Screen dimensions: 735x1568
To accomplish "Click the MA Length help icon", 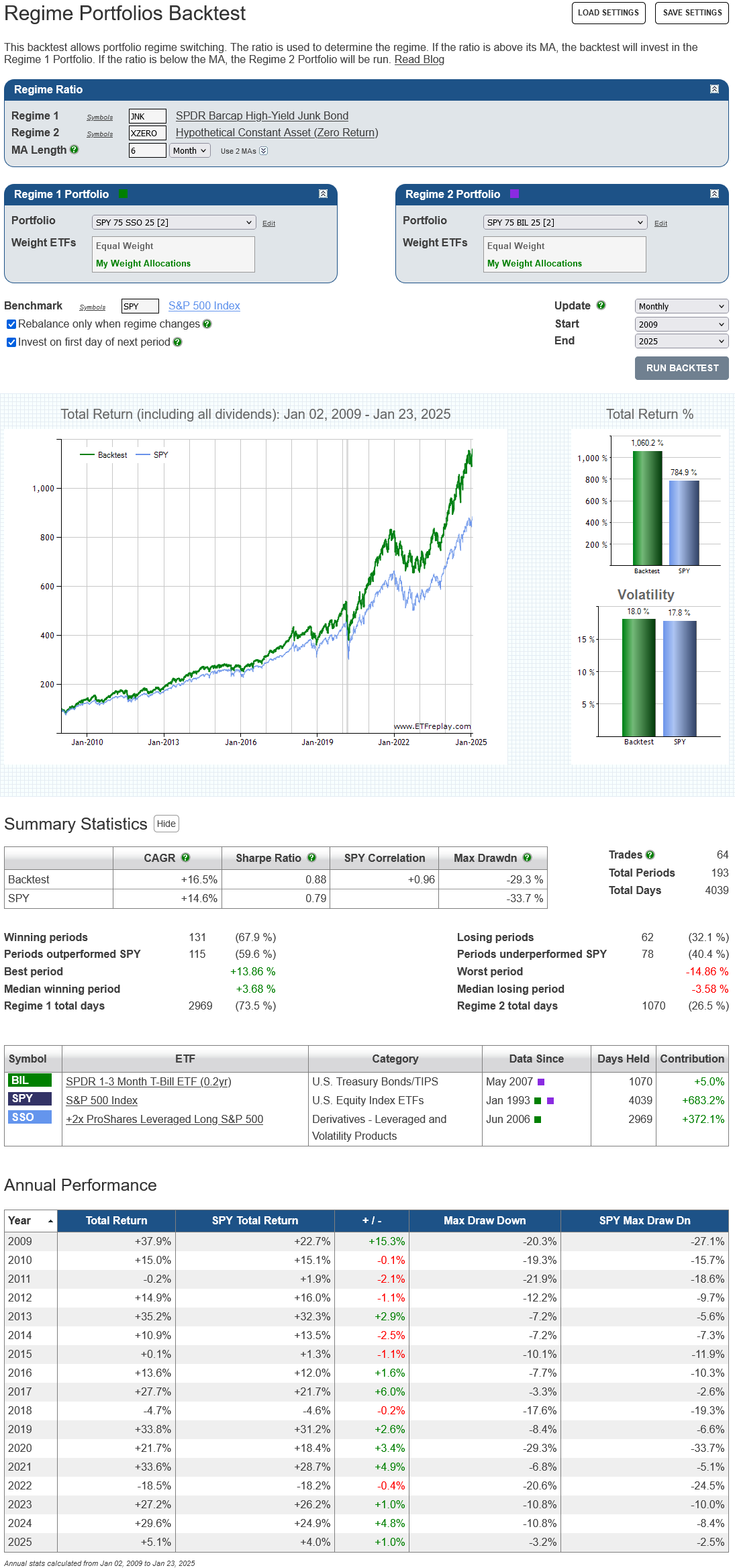I will point(75,150).
